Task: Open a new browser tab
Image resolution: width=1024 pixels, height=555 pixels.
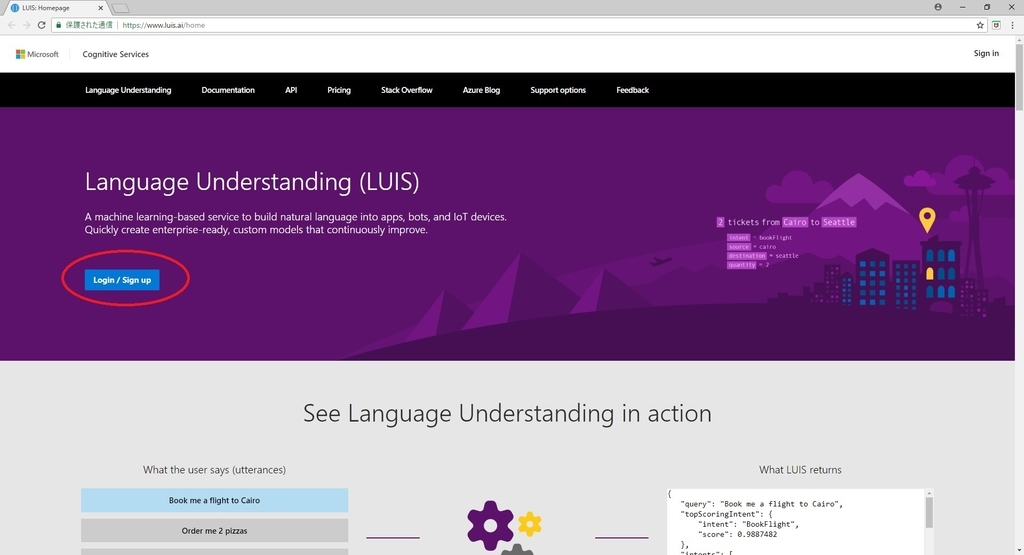Action: (x=121, y=8)
